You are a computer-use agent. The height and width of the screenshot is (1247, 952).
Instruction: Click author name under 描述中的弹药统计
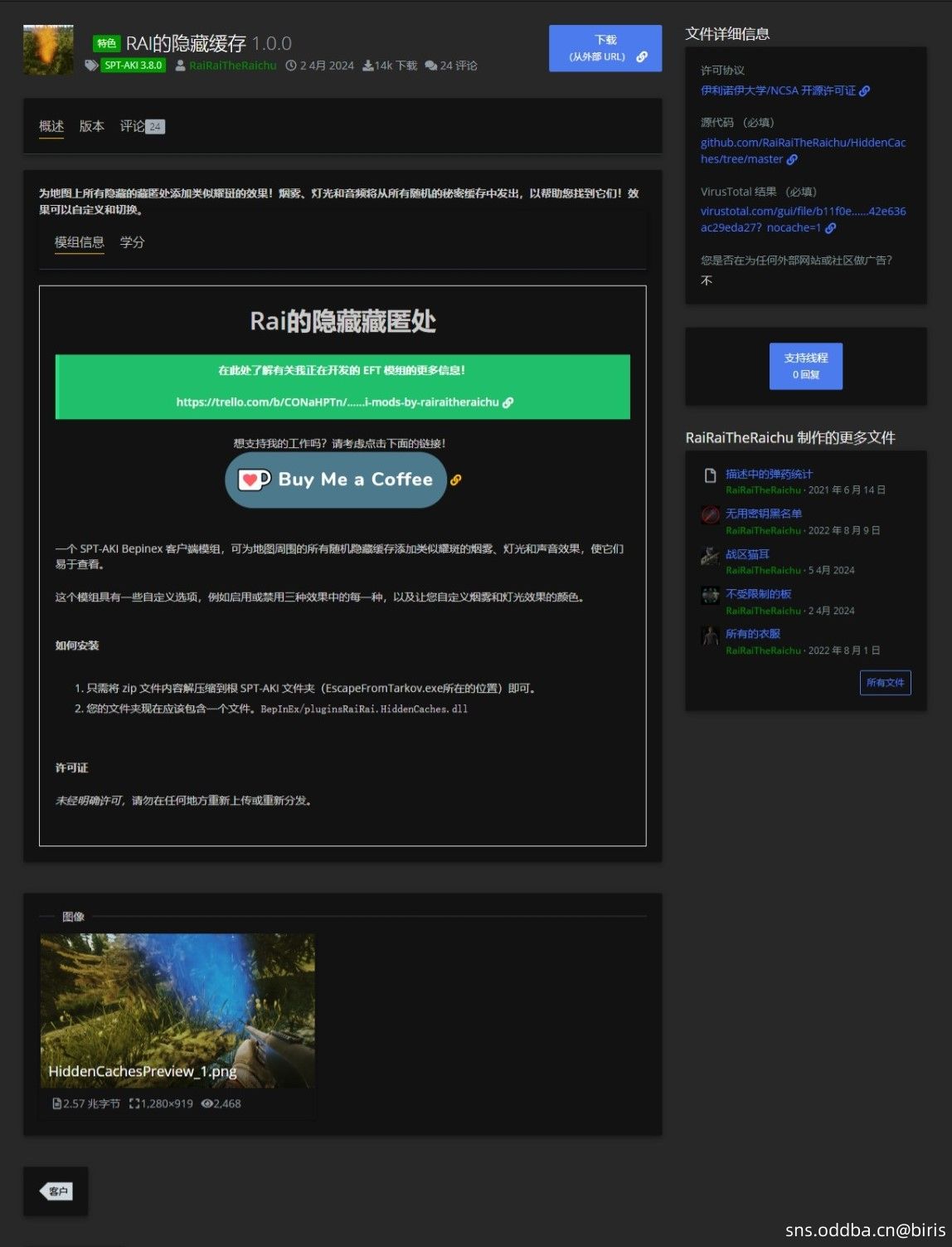[763, 490]
